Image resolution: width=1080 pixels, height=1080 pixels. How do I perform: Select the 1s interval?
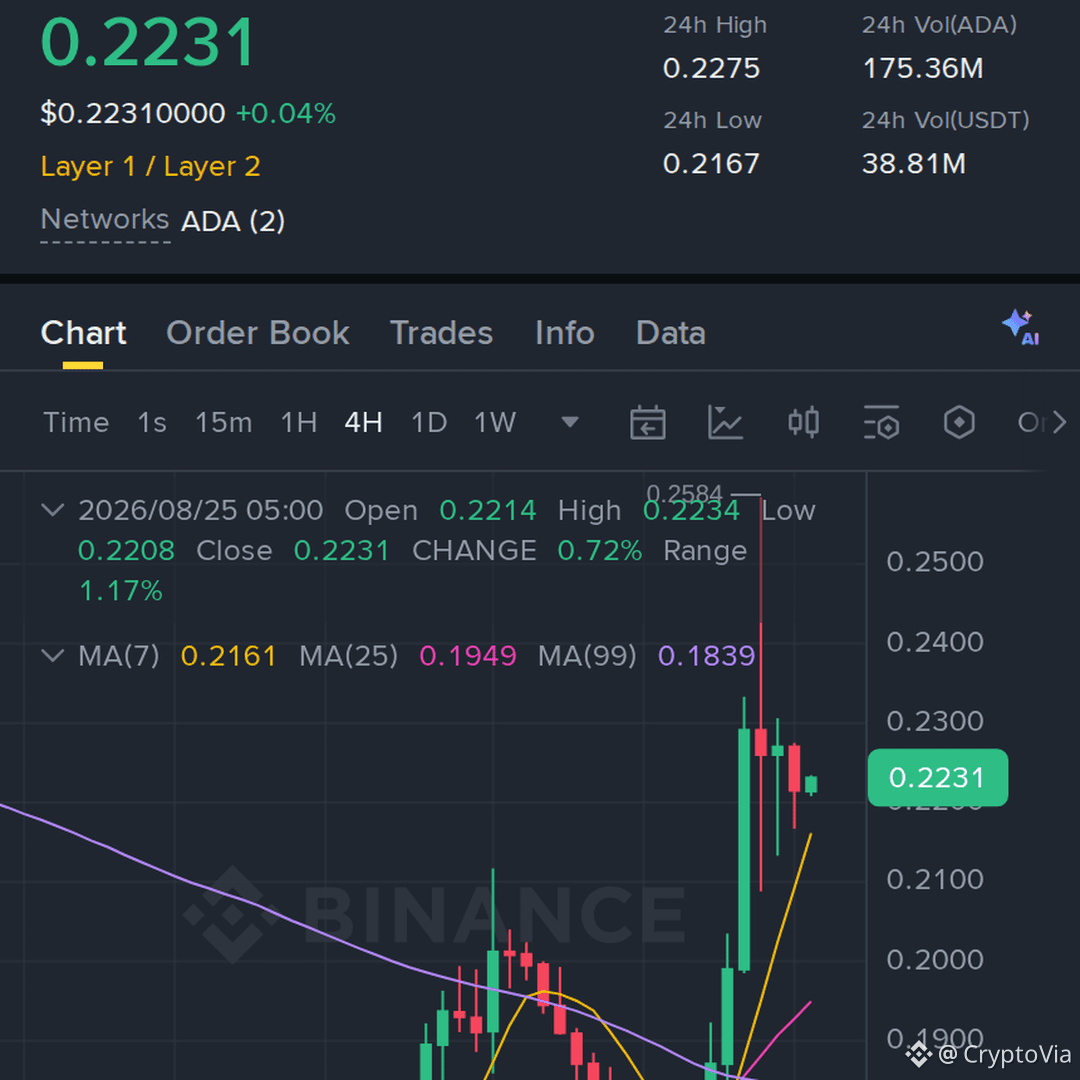pyautogui.click(x=152, y=422)
